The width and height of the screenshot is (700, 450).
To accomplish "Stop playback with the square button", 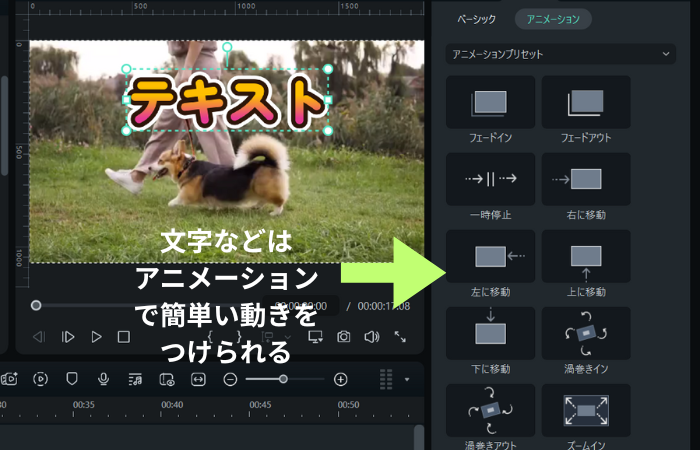I will pos(124,337).
